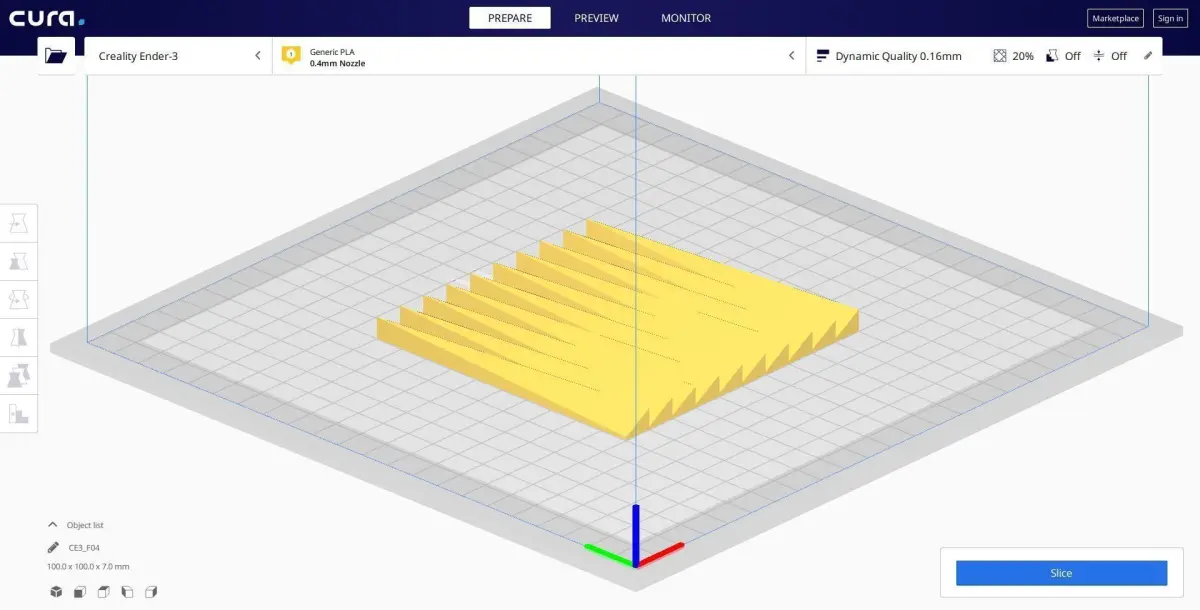Expand the Creality Ender-3 printer selector
The image size is (1200, 610).
[179, 56]
